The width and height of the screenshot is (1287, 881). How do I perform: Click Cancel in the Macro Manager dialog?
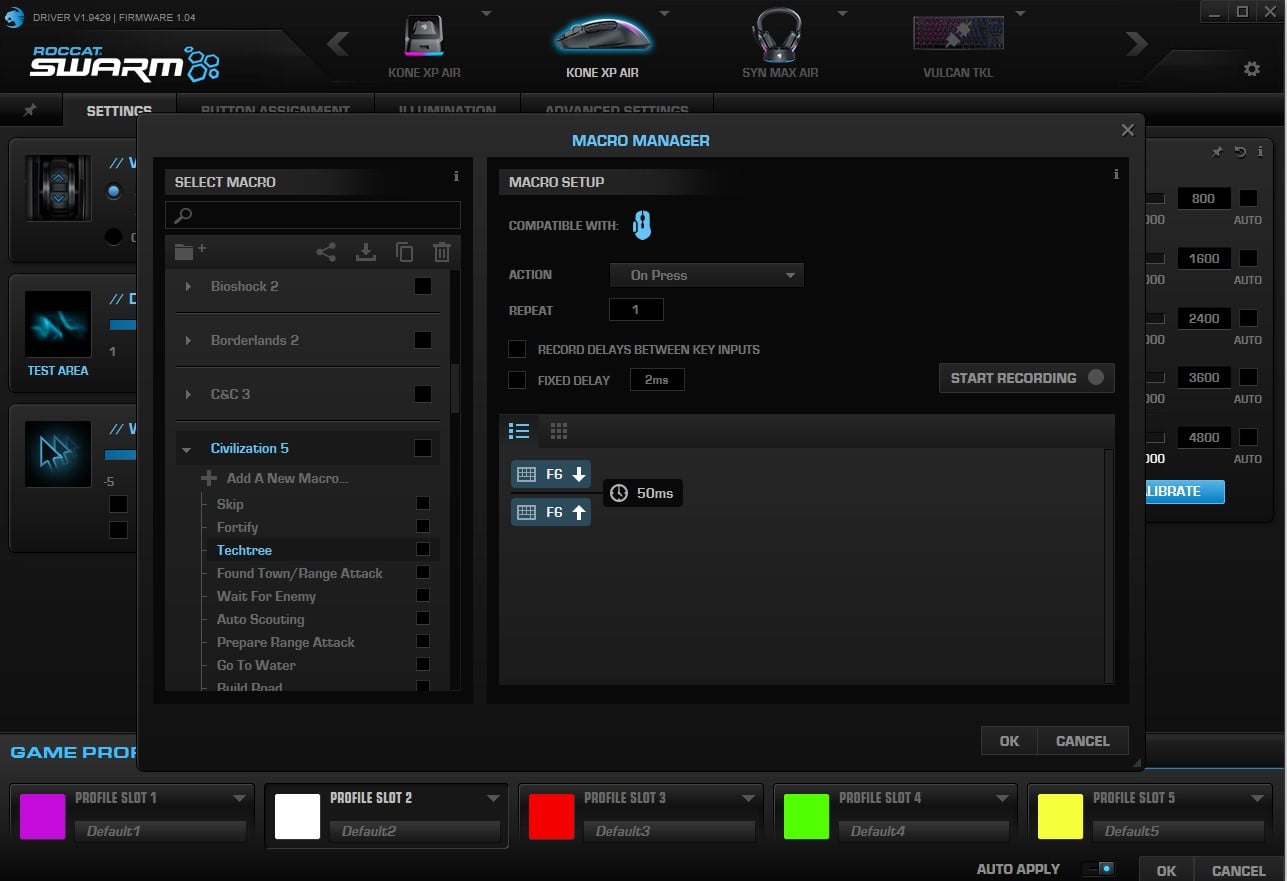pyautogui.click(x=1082, y=741)
